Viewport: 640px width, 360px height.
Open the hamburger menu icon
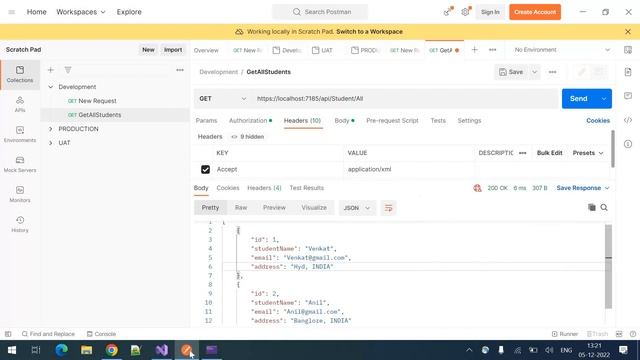tap(12, 12)
